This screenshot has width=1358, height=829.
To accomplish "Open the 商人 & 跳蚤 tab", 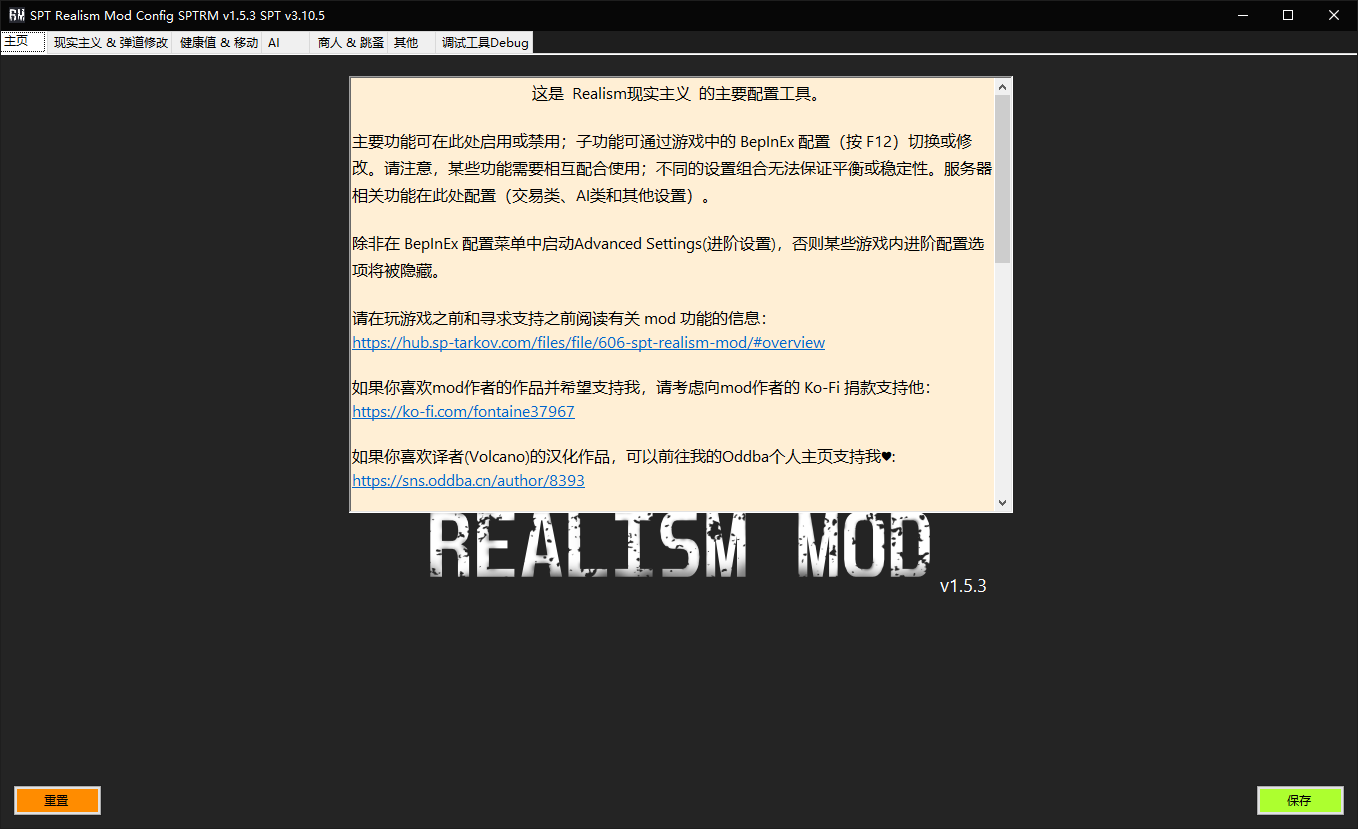I will point(350,43).
